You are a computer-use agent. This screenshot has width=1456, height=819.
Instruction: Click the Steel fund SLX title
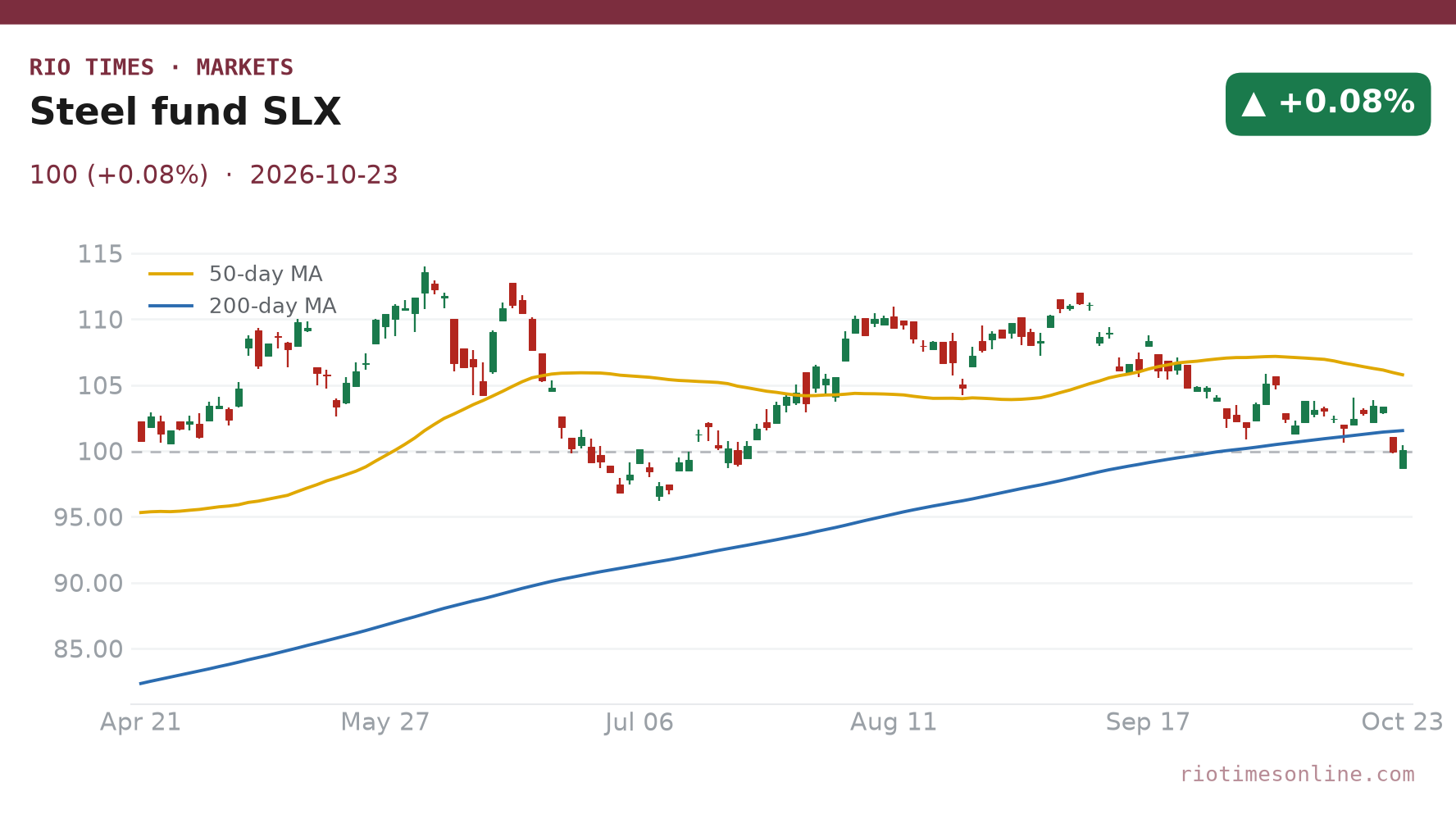tap(185, 111)
